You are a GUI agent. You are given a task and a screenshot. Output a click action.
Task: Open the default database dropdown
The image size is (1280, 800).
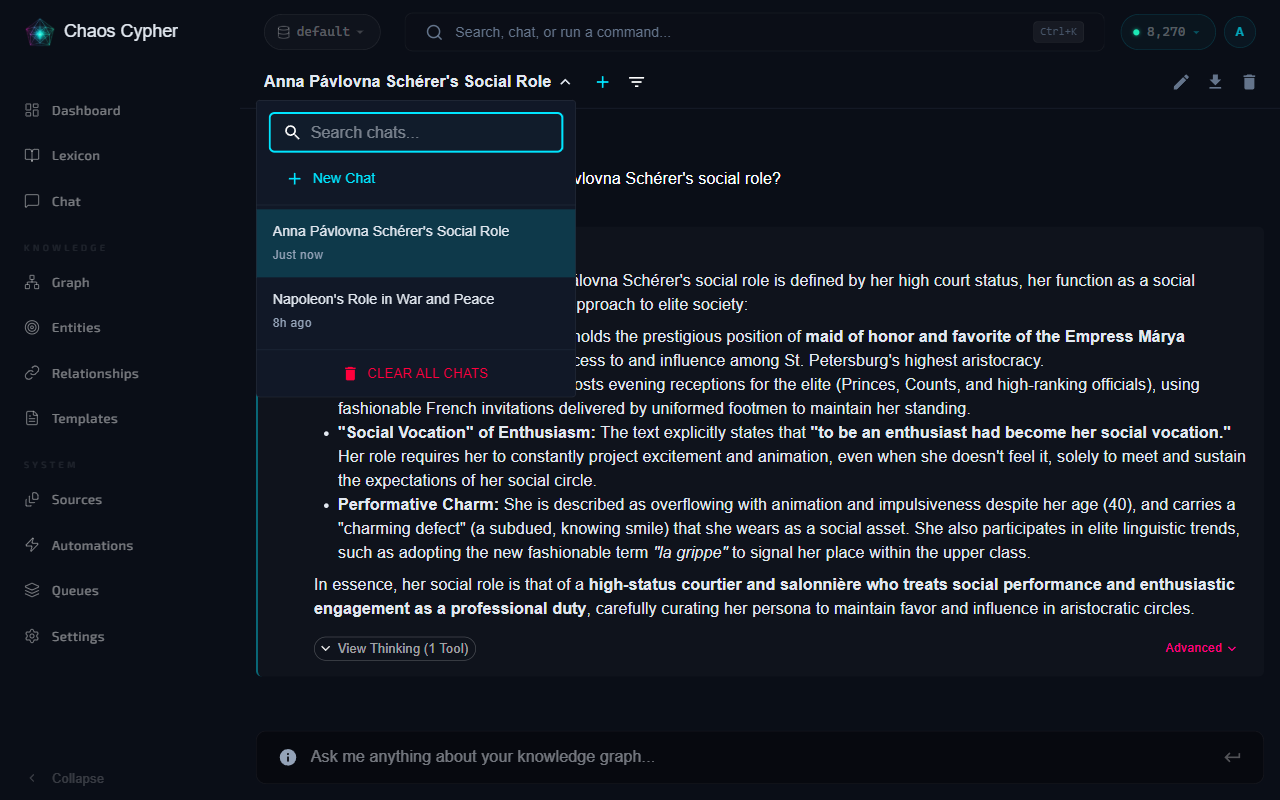pos(322,32)
